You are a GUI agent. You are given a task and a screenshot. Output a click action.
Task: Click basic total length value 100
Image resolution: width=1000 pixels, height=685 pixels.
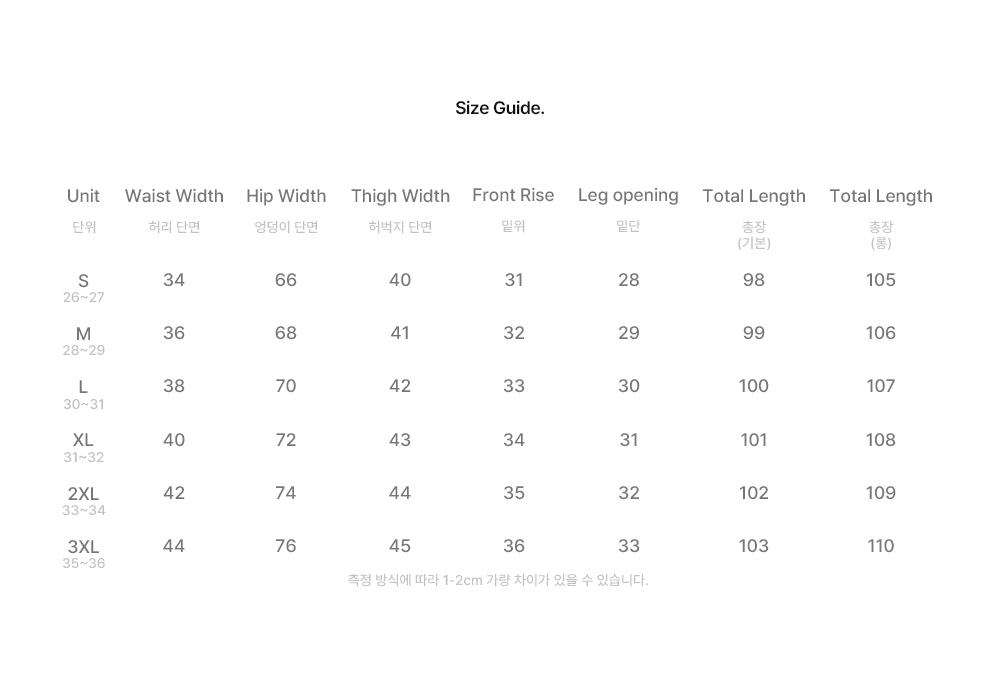754,386
